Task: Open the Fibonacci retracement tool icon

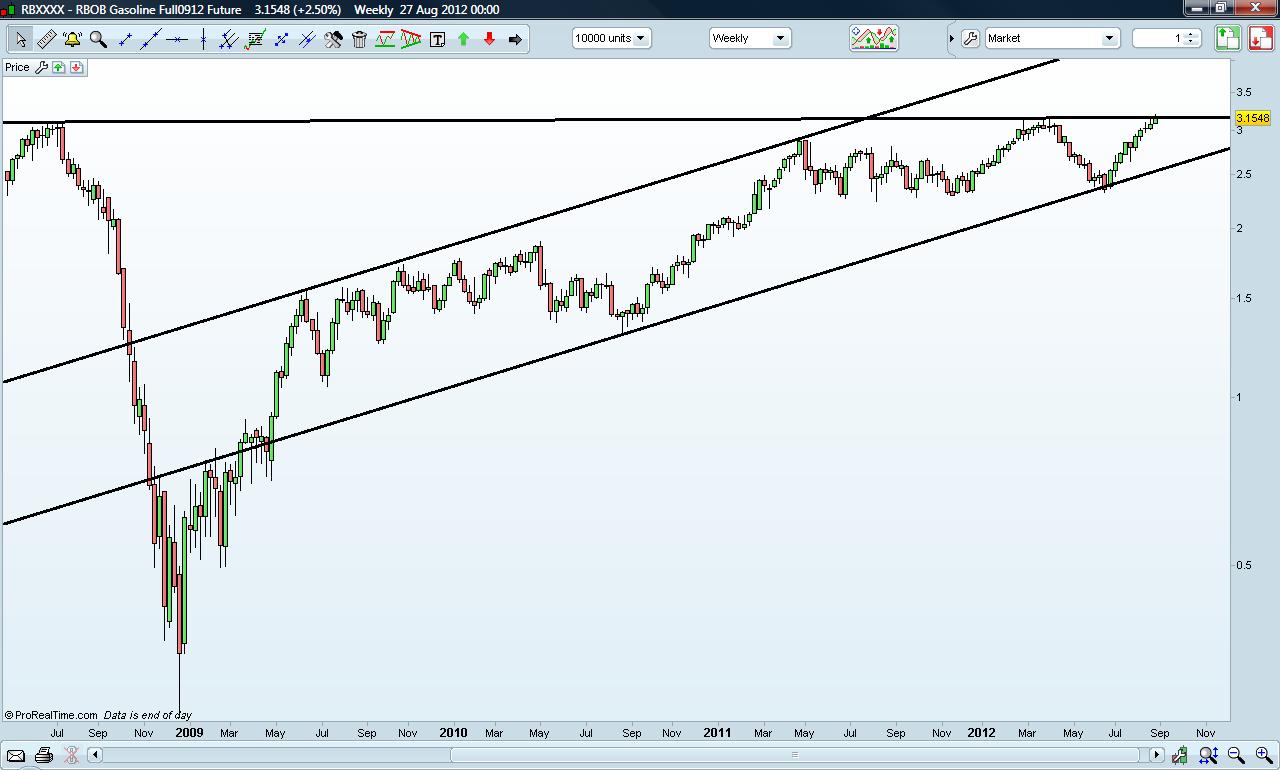Action: click(x=255, y=39)
